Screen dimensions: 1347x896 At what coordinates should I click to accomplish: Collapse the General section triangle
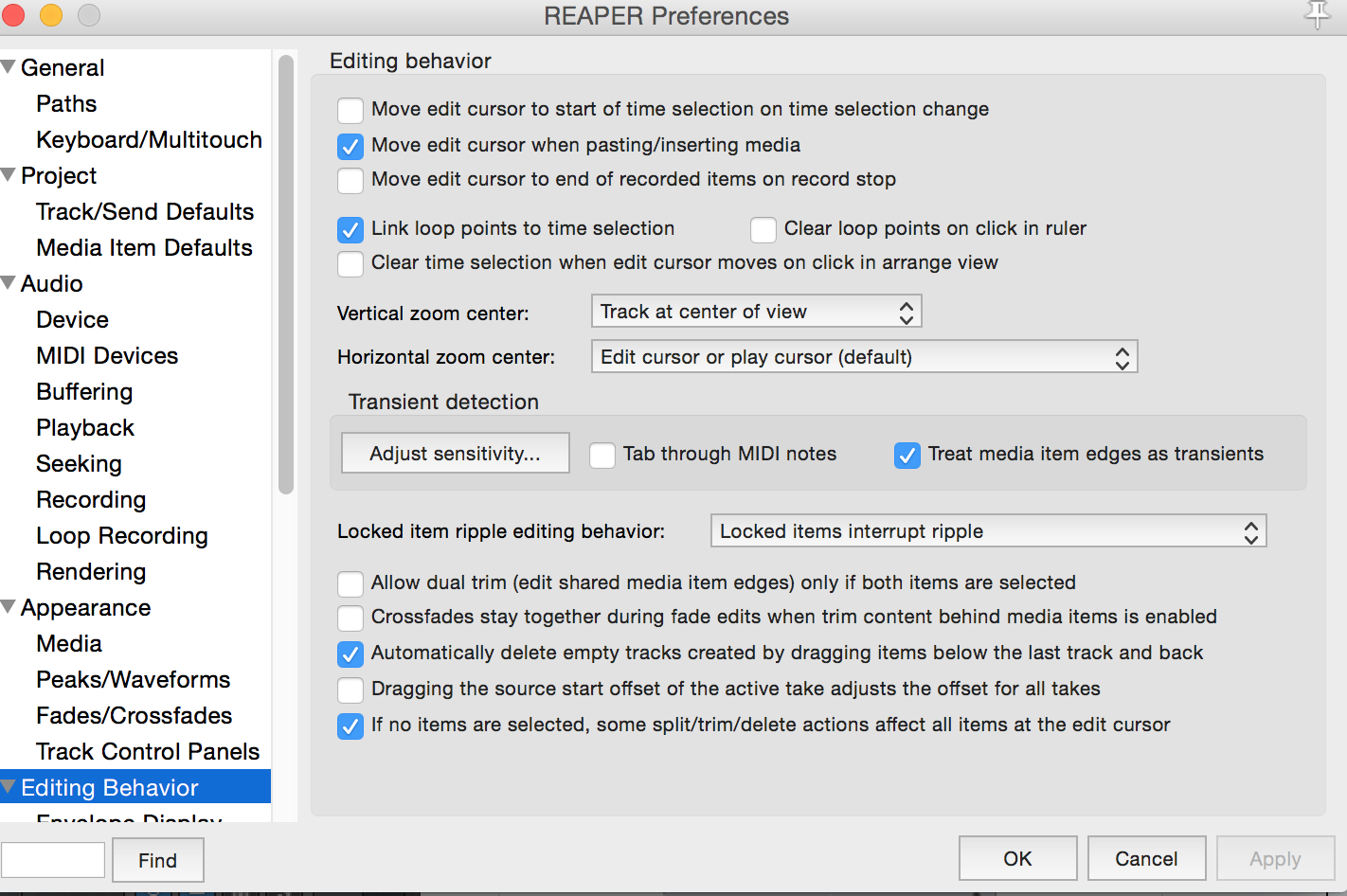coord(9,67)
